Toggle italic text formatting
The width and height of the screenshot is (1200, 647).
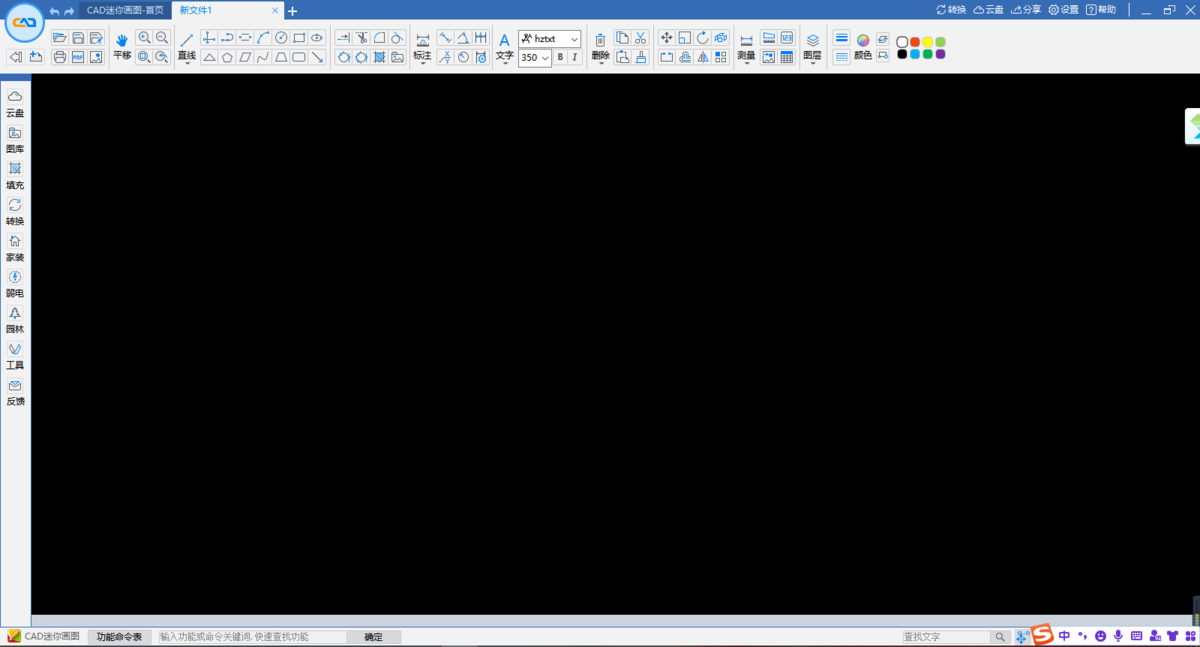coord(572,57)
